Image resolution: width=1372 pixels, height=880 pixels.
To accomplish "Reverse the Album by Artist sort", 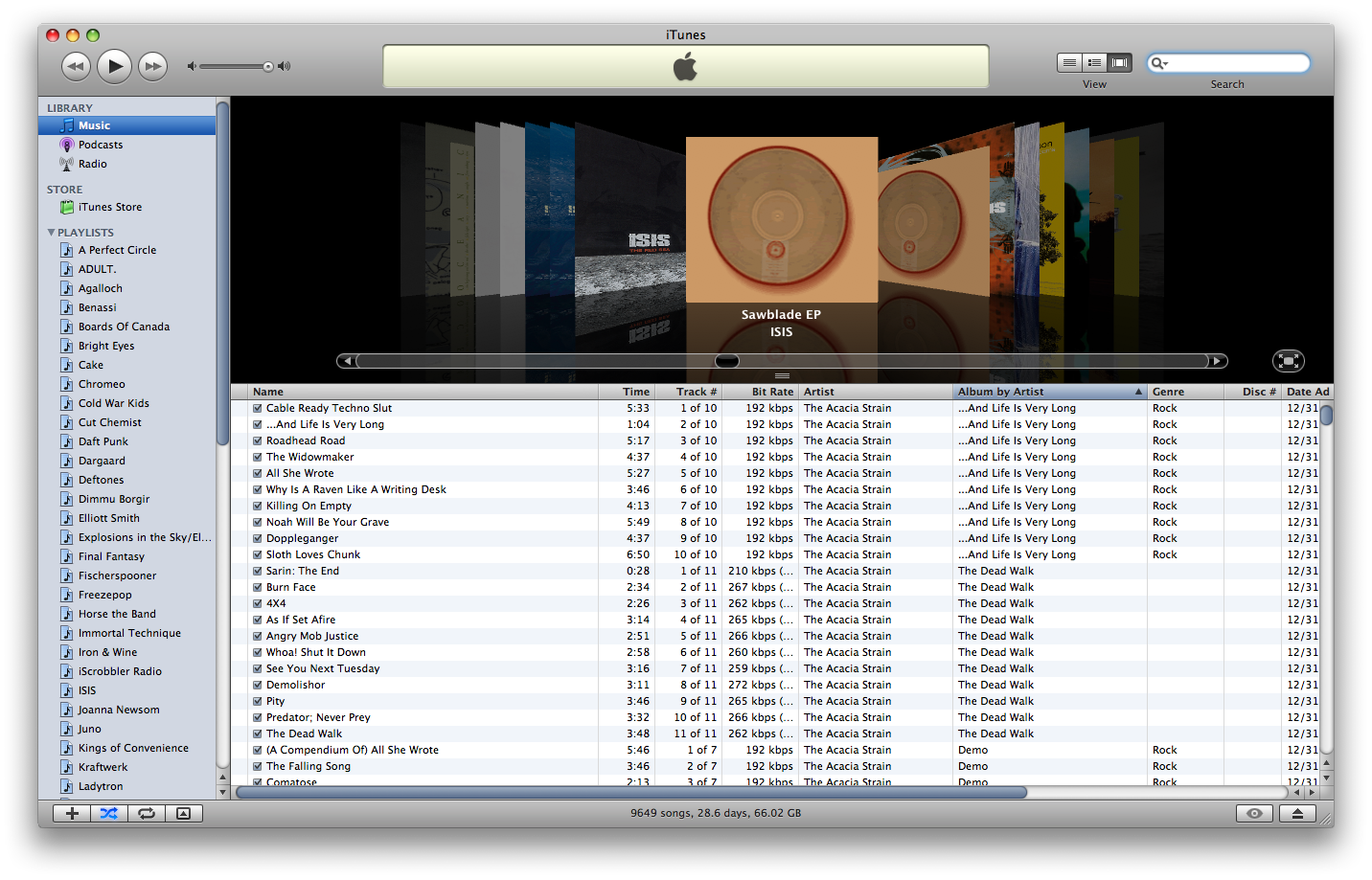I will tap(1051, 392).
